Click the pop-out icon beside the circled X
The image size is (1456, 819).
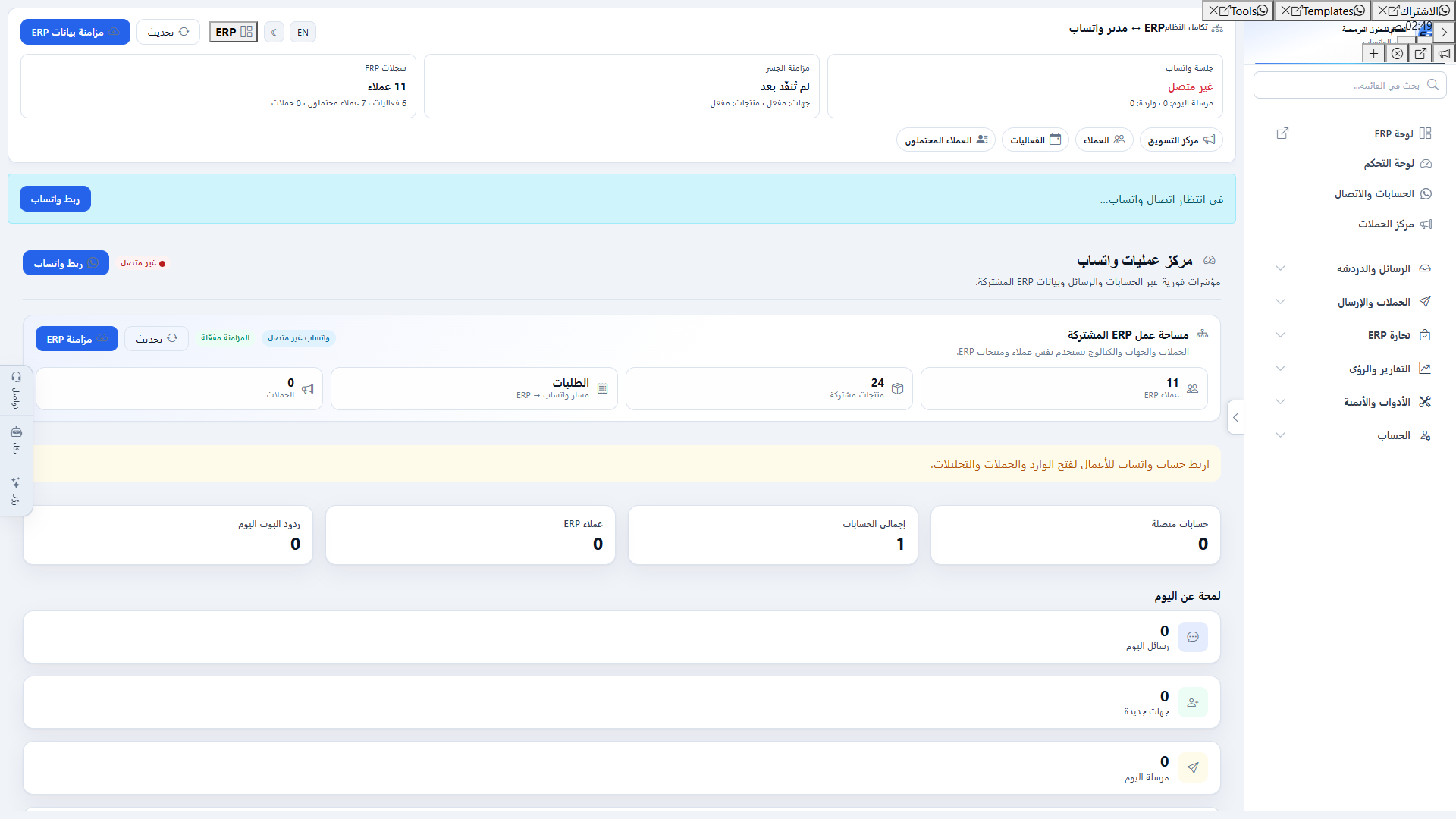(1420, 53)
